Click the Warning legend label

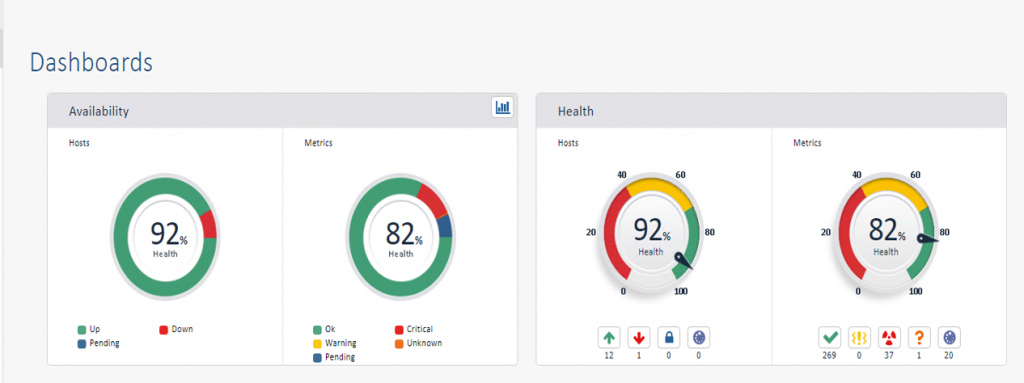[x=341, y=343]
